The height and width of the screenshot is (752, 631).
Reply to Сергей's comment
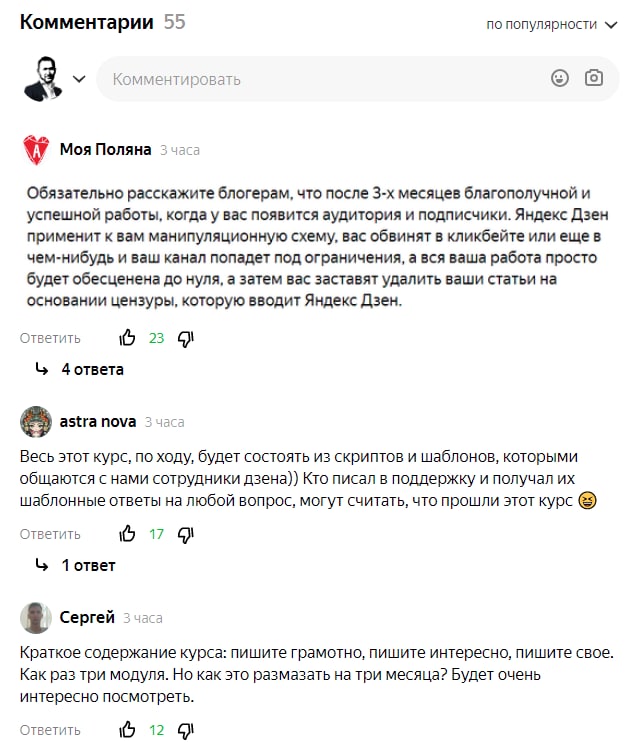point(50,730)
